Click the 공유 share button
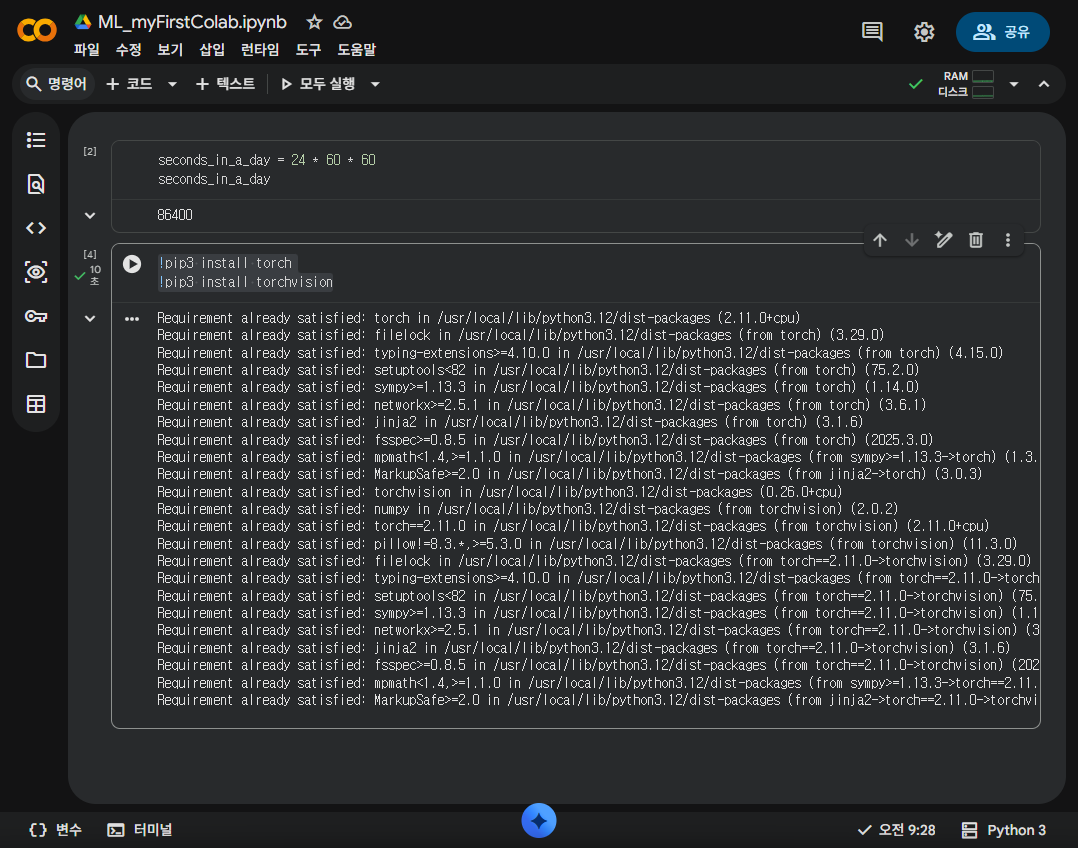The width and height of the screenshot is (1078, 848). tap(1002, 32)
